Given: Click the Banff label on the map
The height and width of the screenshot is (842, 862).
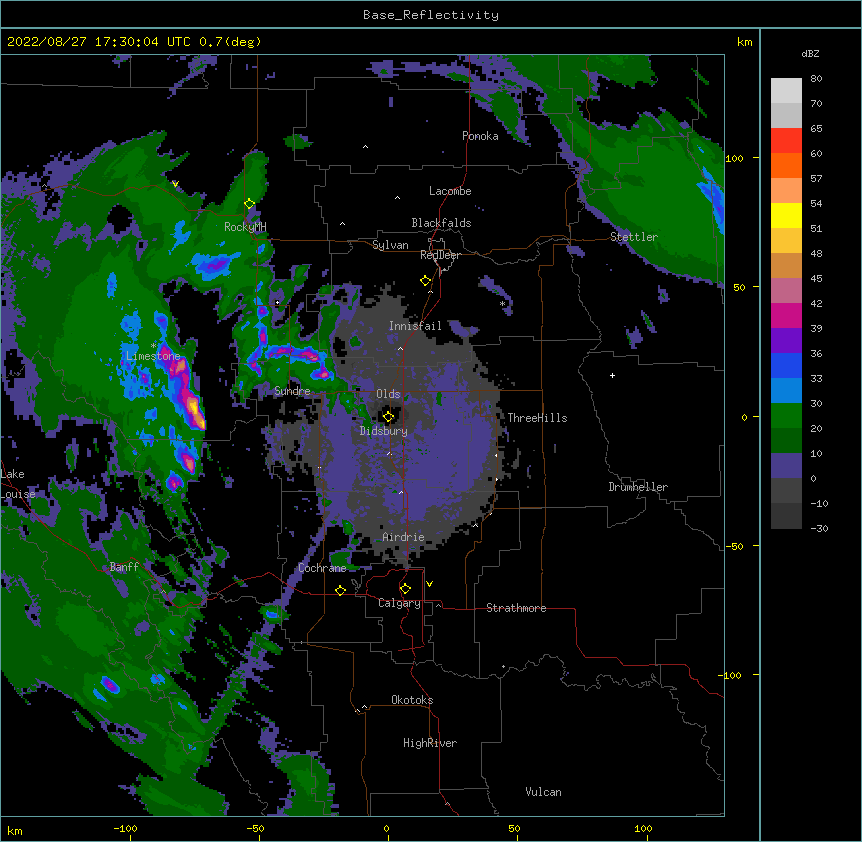Looking at the screenshot, I should pyautogui.click(x=124, y=567).
